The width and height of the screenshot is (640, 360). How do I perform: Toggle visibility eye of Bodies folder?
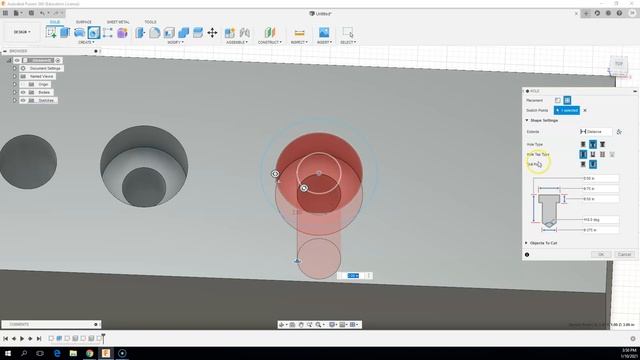(x=23, y=92)
